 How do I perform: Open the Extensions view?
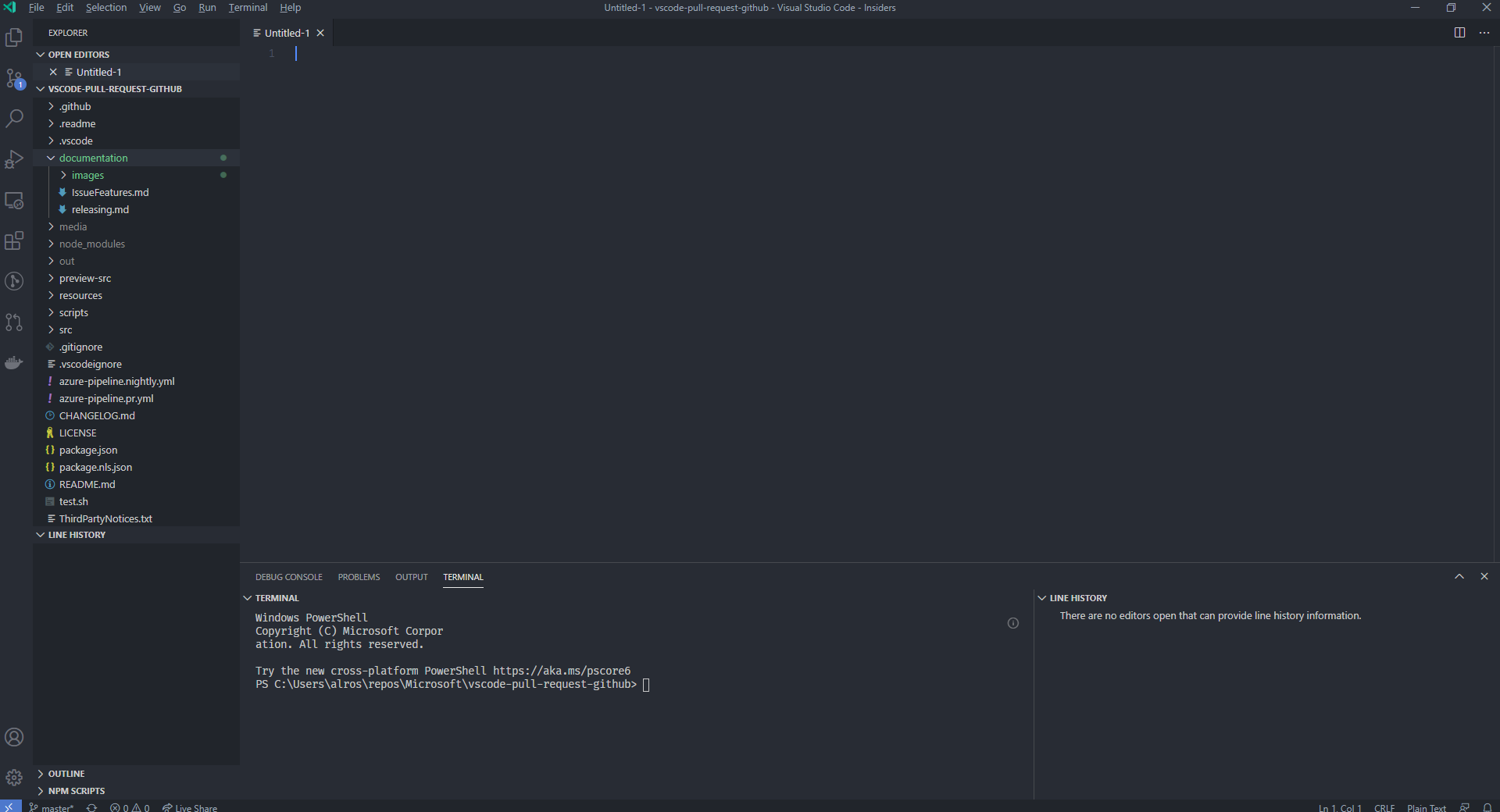point(14,240)
